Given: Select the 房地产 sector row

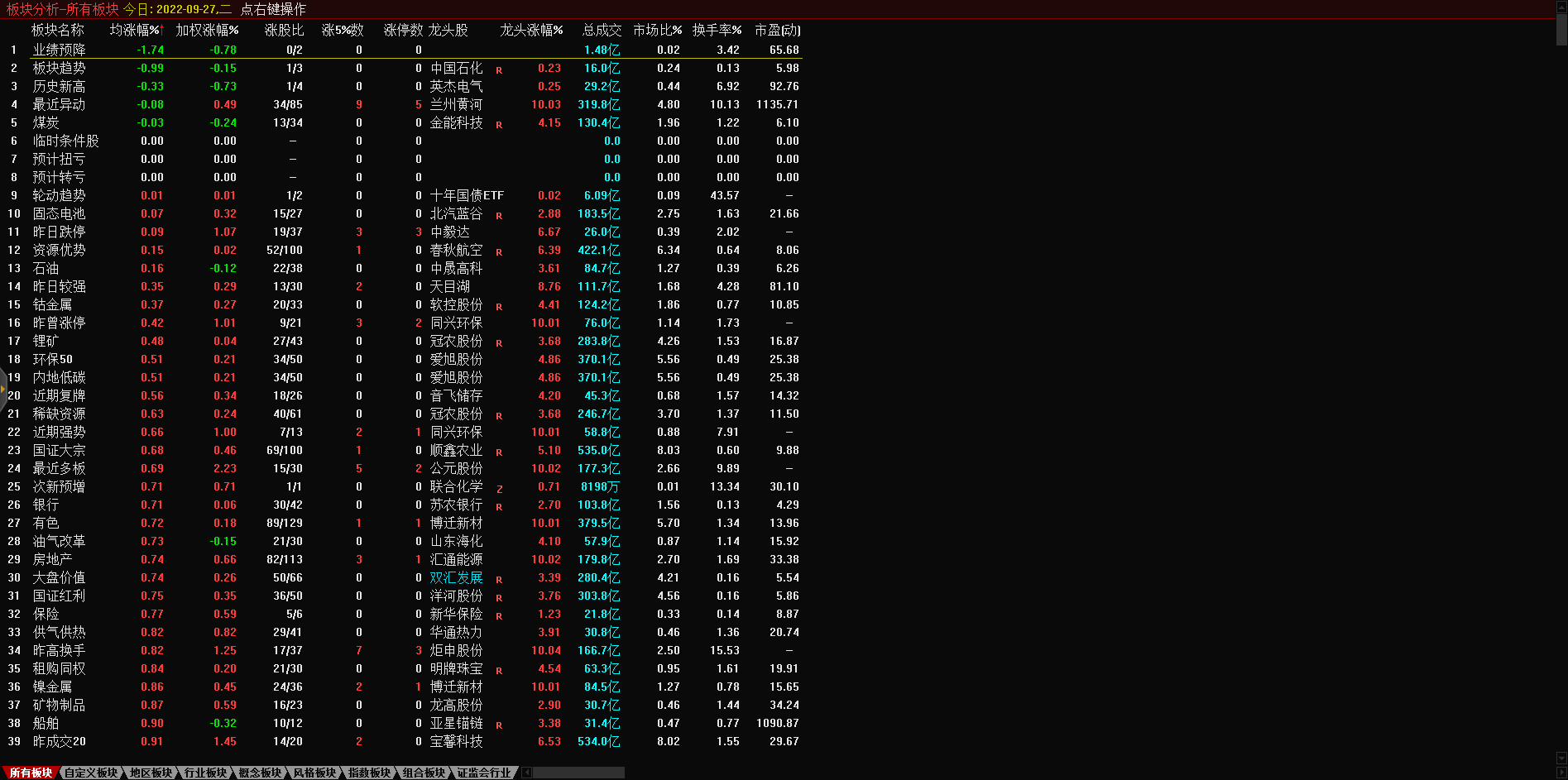Looking at the screenshot, I should [x=52, y=559].
